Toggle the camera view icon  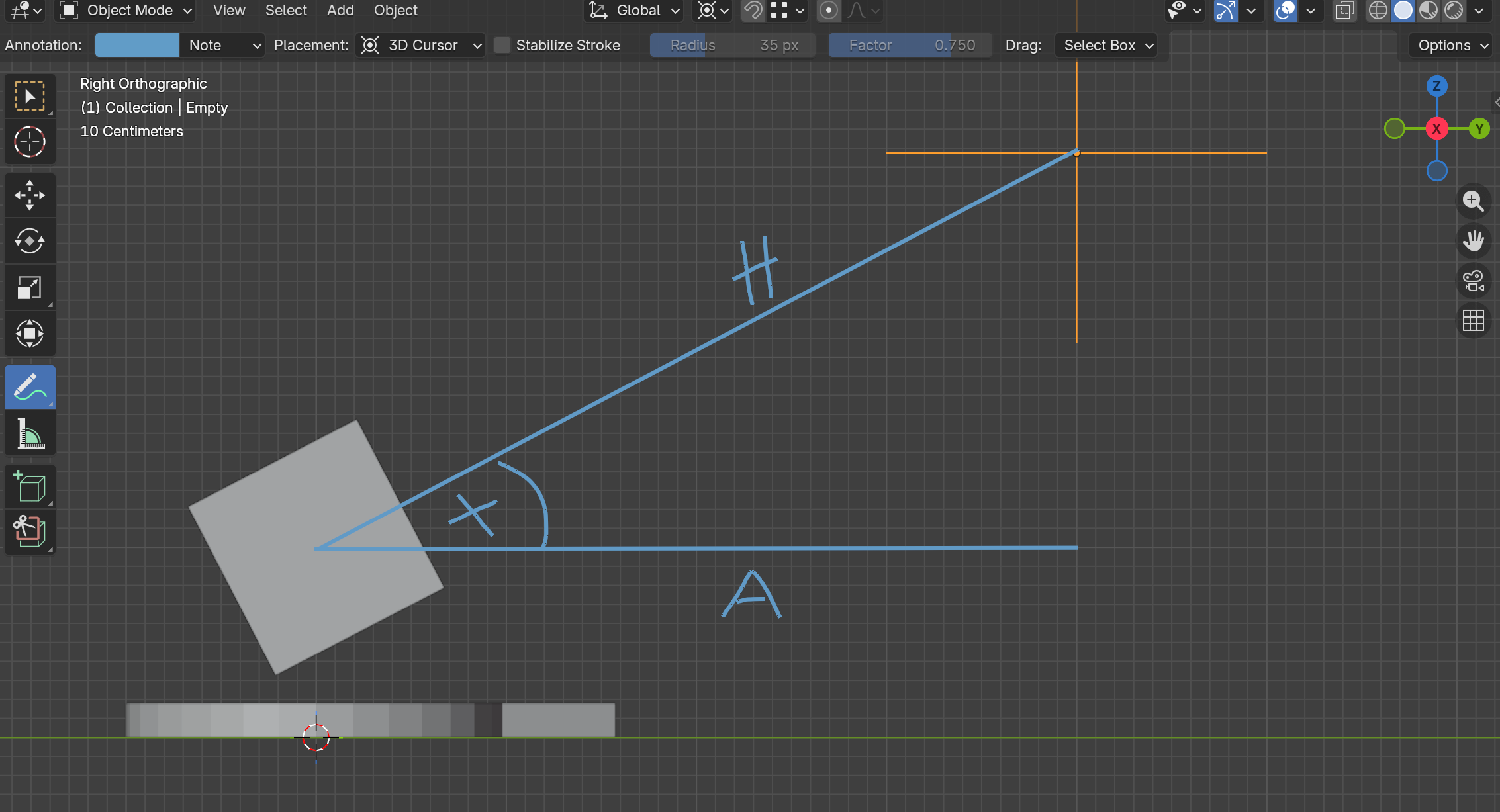click(x=1474, y=281)
